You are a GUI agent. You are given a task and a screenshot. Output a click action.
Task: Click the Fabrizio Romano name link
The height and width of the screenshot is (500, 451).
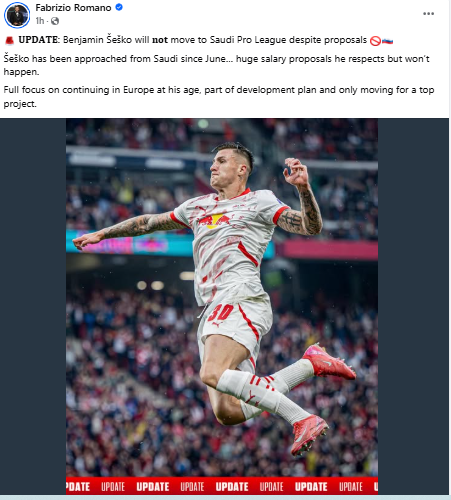pyautogui.click(x=73, y=8)
